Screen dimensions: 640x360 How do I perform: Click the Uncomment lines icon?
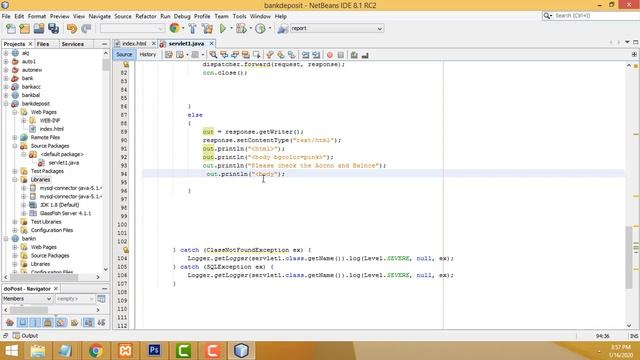pos(365,55)
